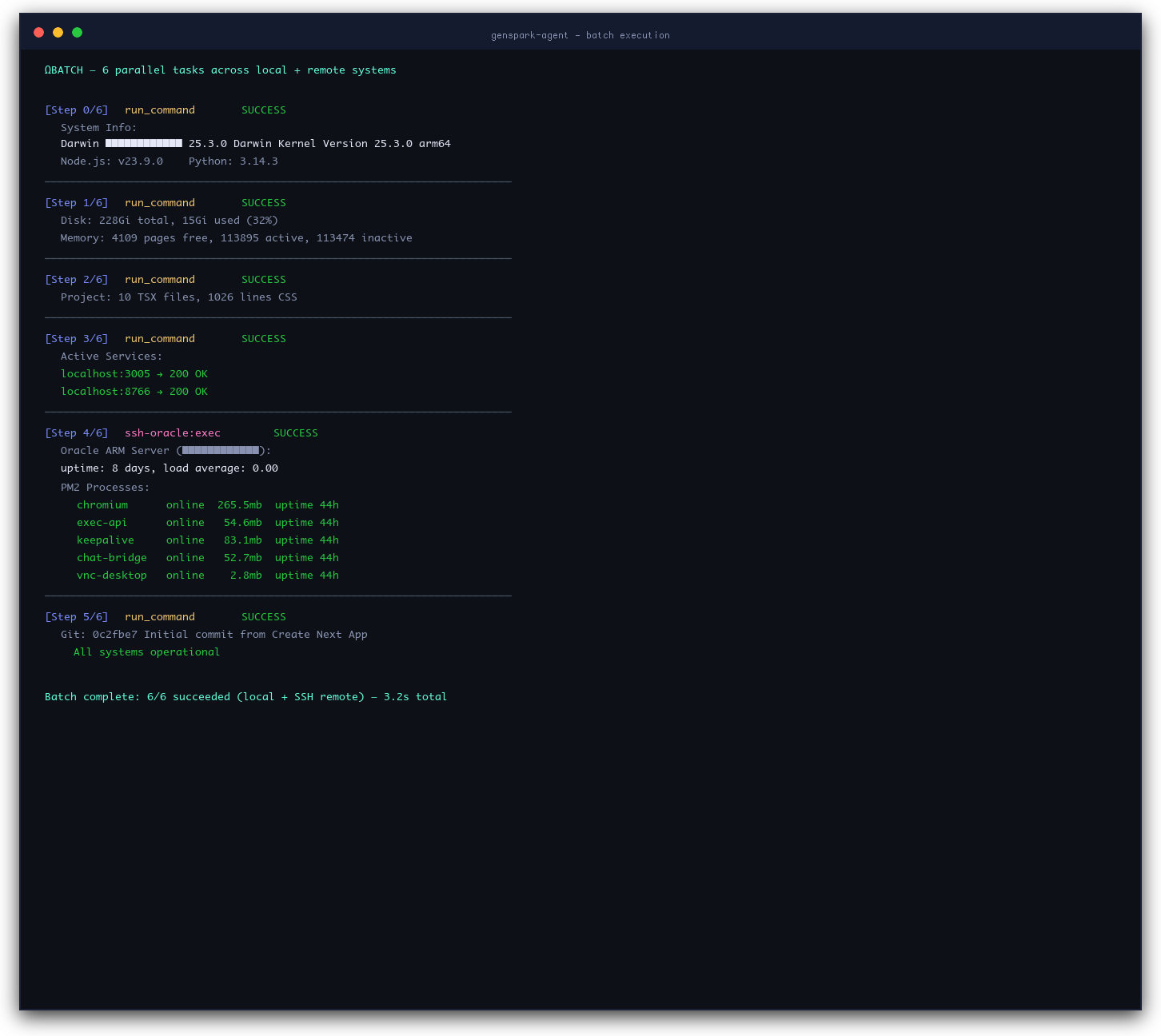Screen dimensions: 1161x1036
Task: Toggle the online status of chat-bridge
Action: (185, 557)
